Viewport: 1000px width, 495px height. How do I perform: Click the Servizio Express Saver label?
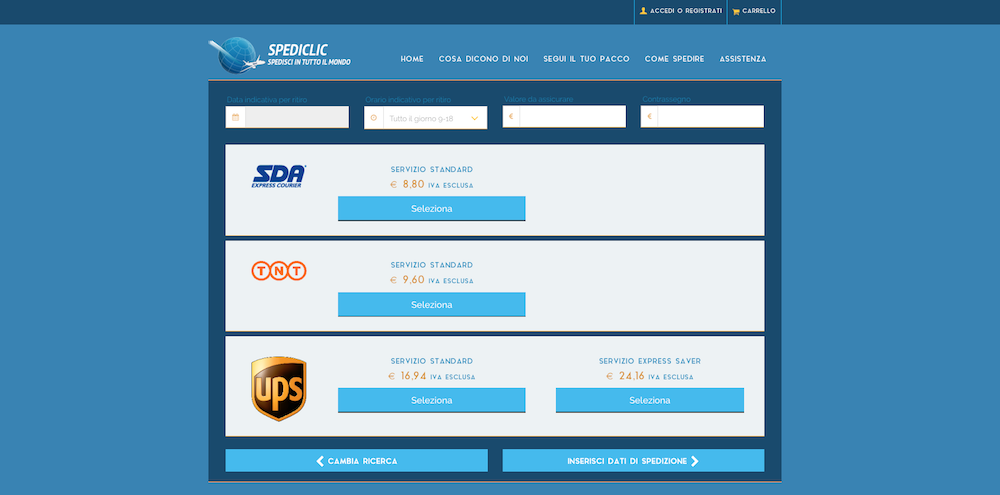pyautogui.click(x=650, y=361)
